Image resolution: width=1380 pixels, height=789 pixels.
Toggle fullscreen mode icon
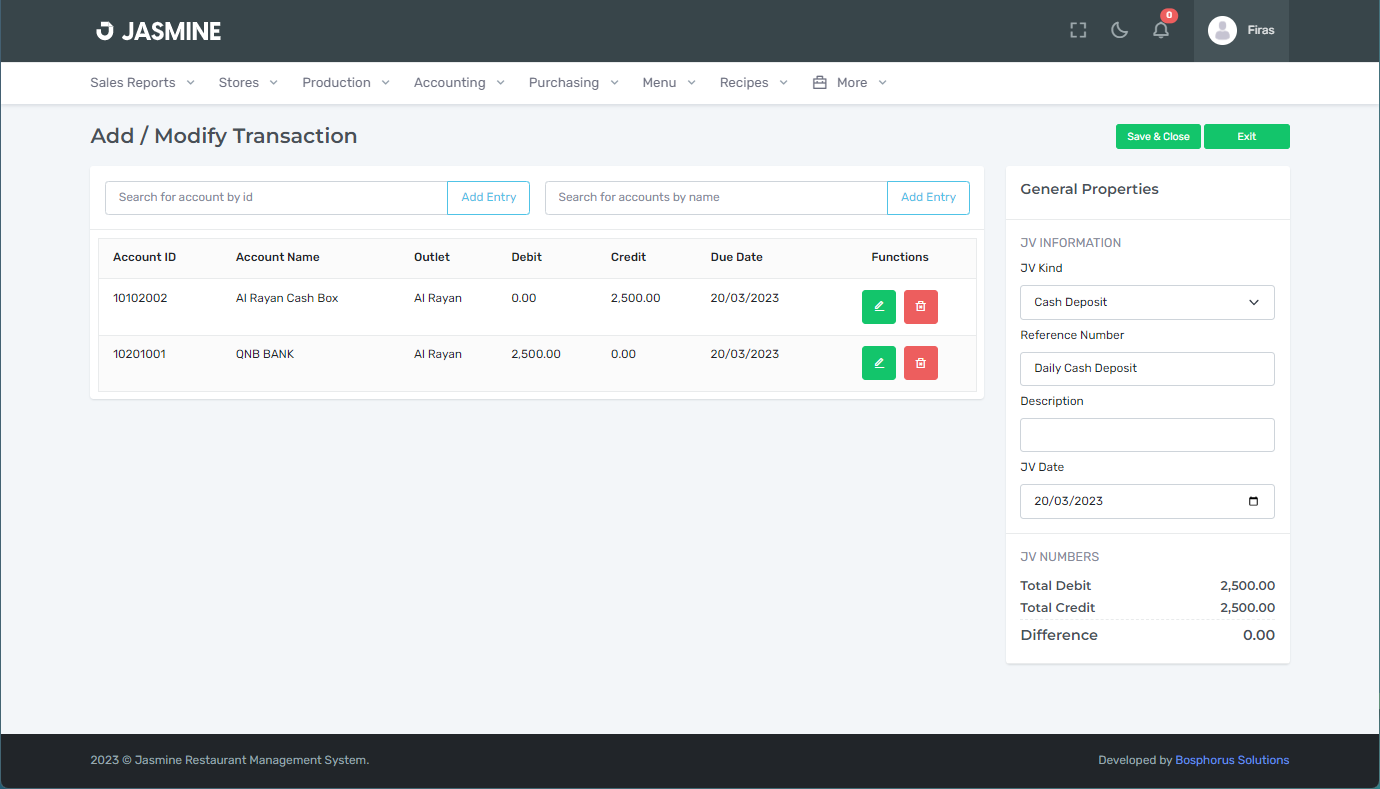1078,30
